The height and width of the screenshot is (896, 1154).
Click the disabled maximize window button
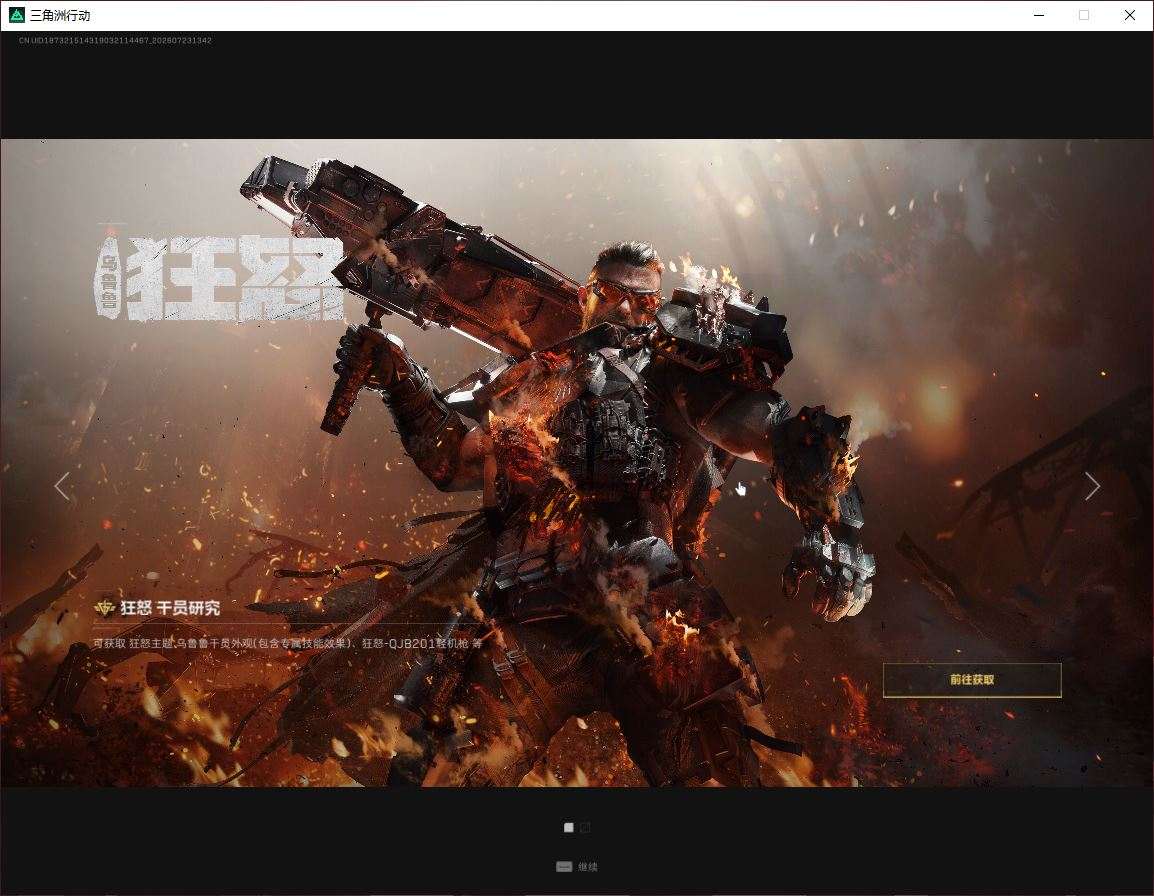pos(1083,15)
